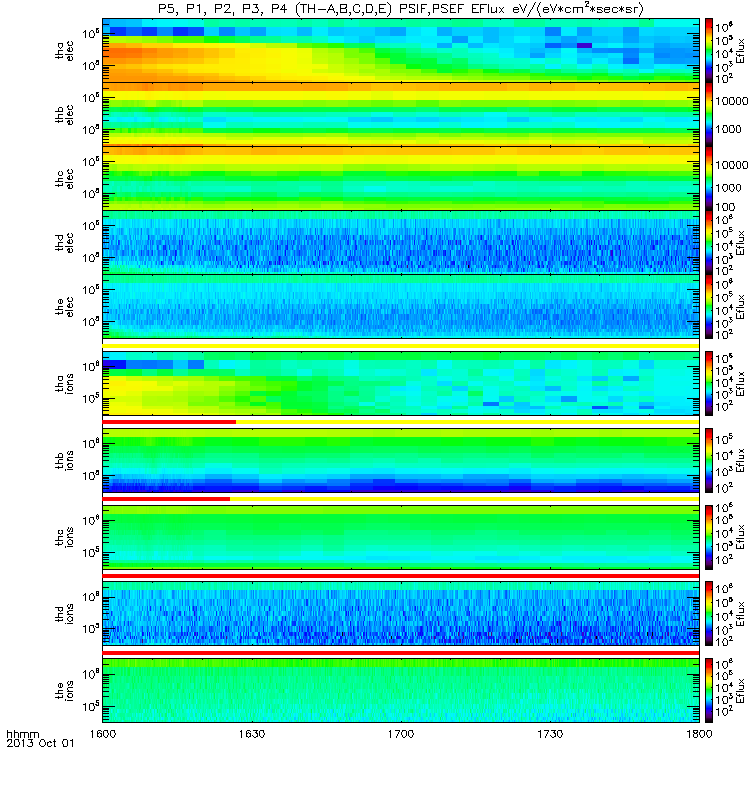The width and height of the screenshot is (750, 800).
Task: Click inside the tha ions spectrogram panel
Action: [401, 383]
